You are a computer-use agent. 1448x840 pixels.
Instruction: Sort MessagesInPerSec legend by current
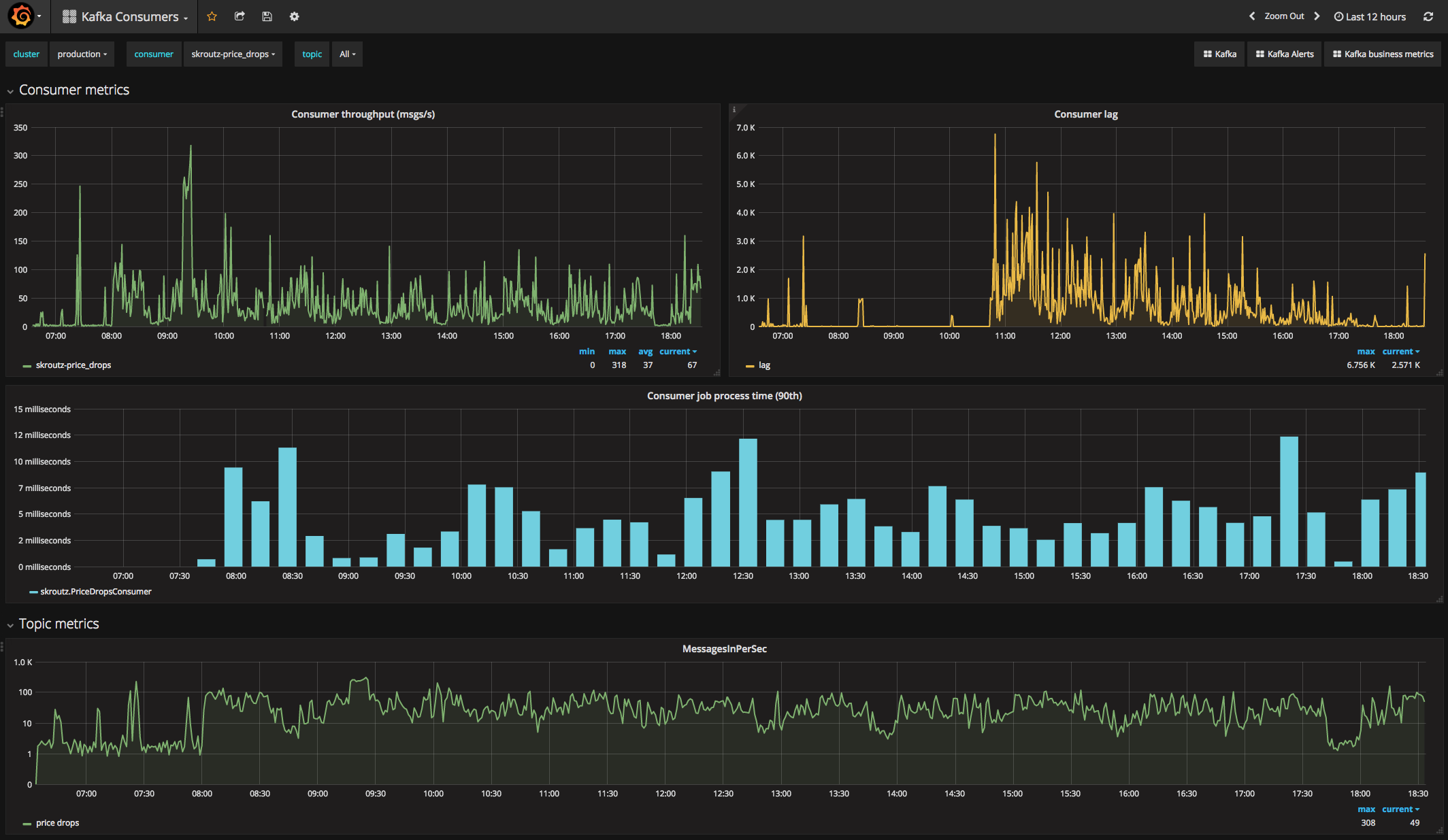(x=1401, y=809)
